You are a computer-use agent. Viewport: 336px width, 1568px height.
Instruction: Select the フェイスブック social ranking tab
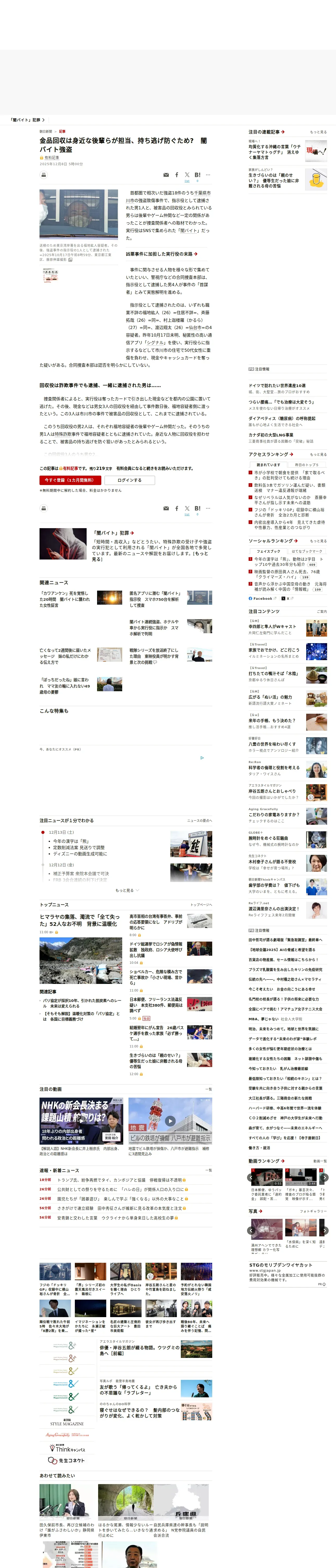(268, 551)
